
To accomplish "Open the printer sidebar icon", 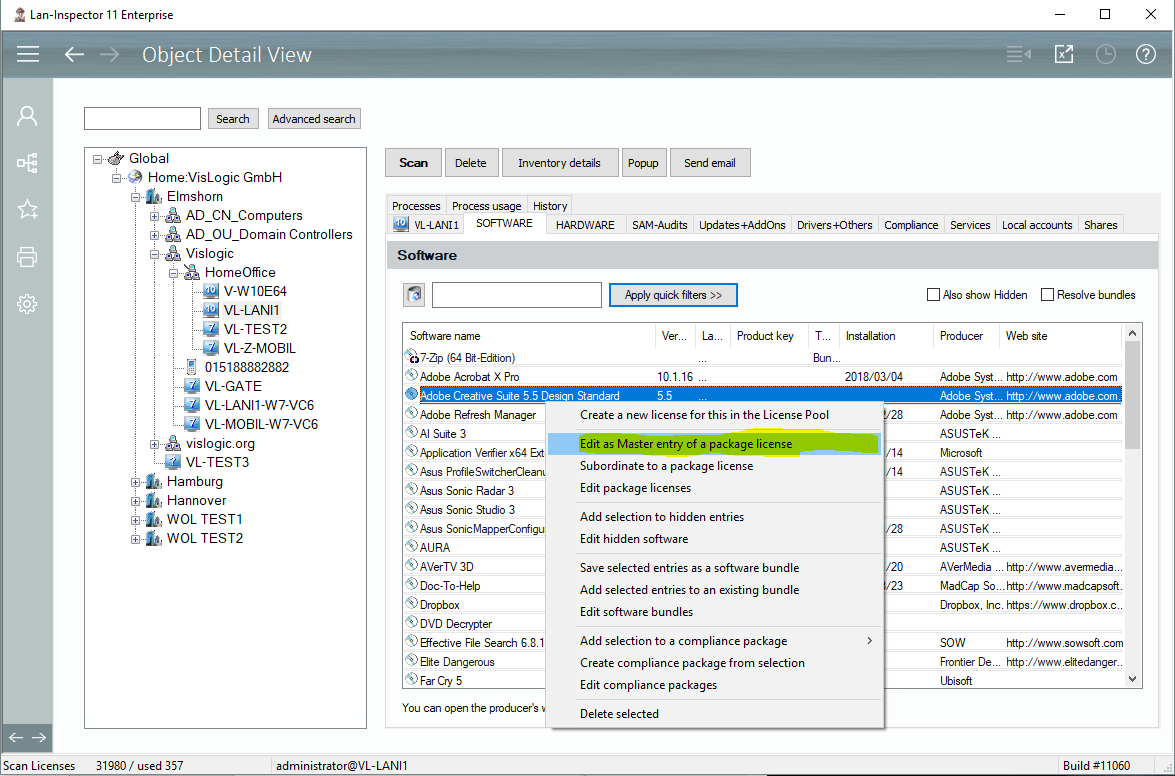I will point(27,257).
